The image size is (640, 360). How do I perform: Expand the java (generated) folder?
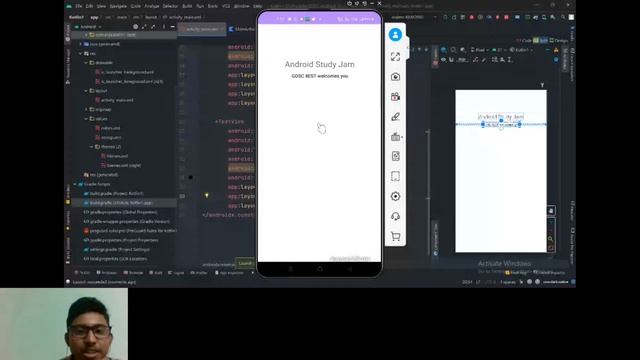(81, 44)
